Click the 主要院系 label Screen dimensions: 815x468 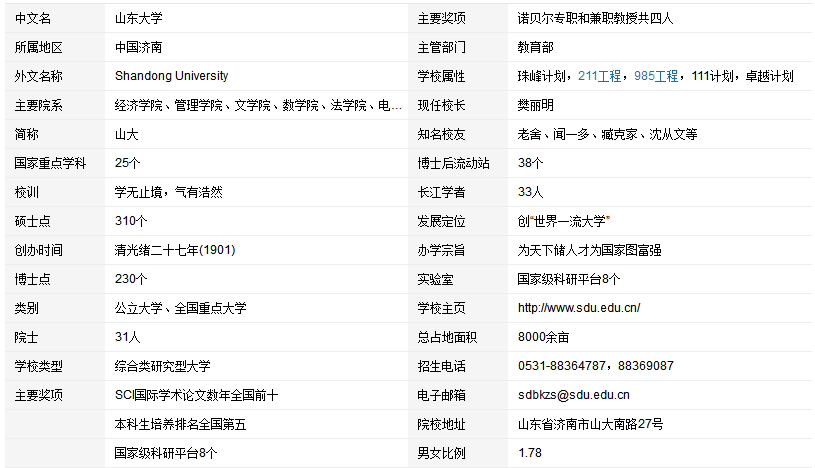point(38,106)
